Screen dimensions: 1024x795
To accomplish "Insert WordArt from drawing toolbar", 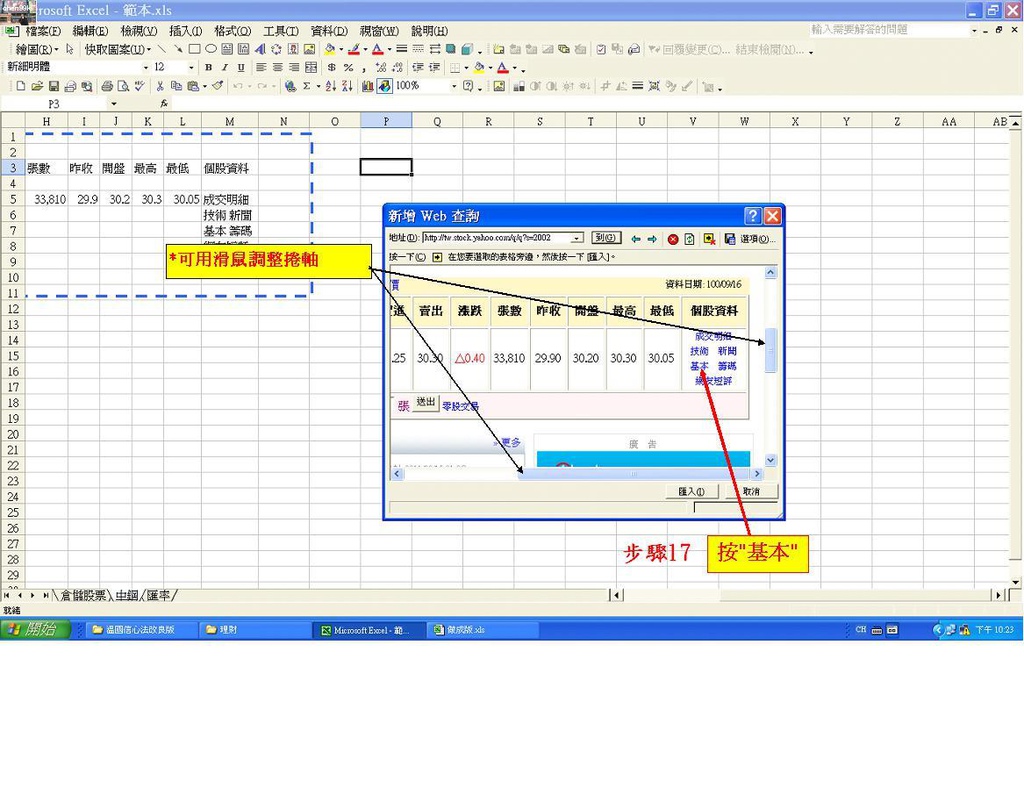I will click(x=260, y=49).
